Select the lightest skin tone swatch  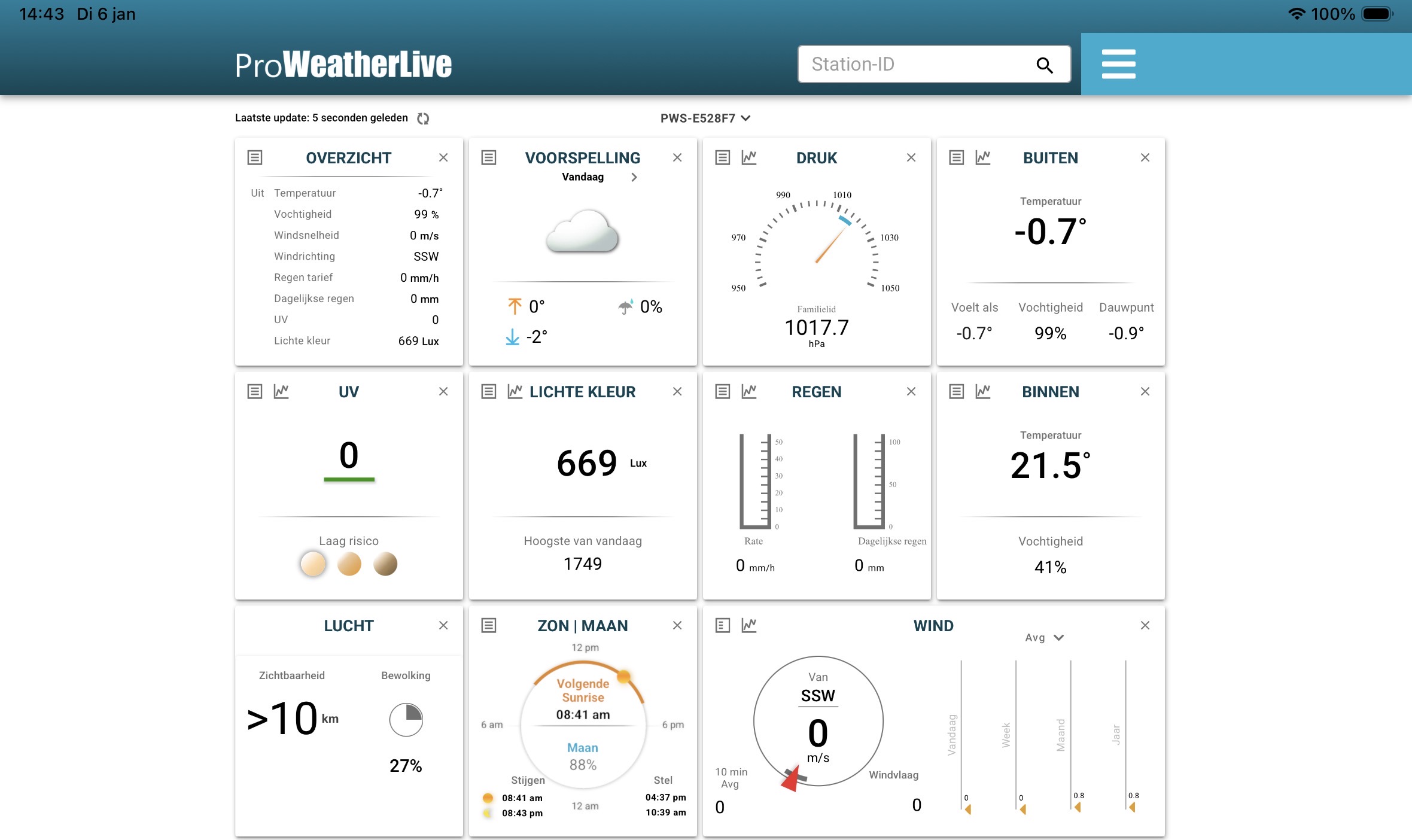pos(313,564)
